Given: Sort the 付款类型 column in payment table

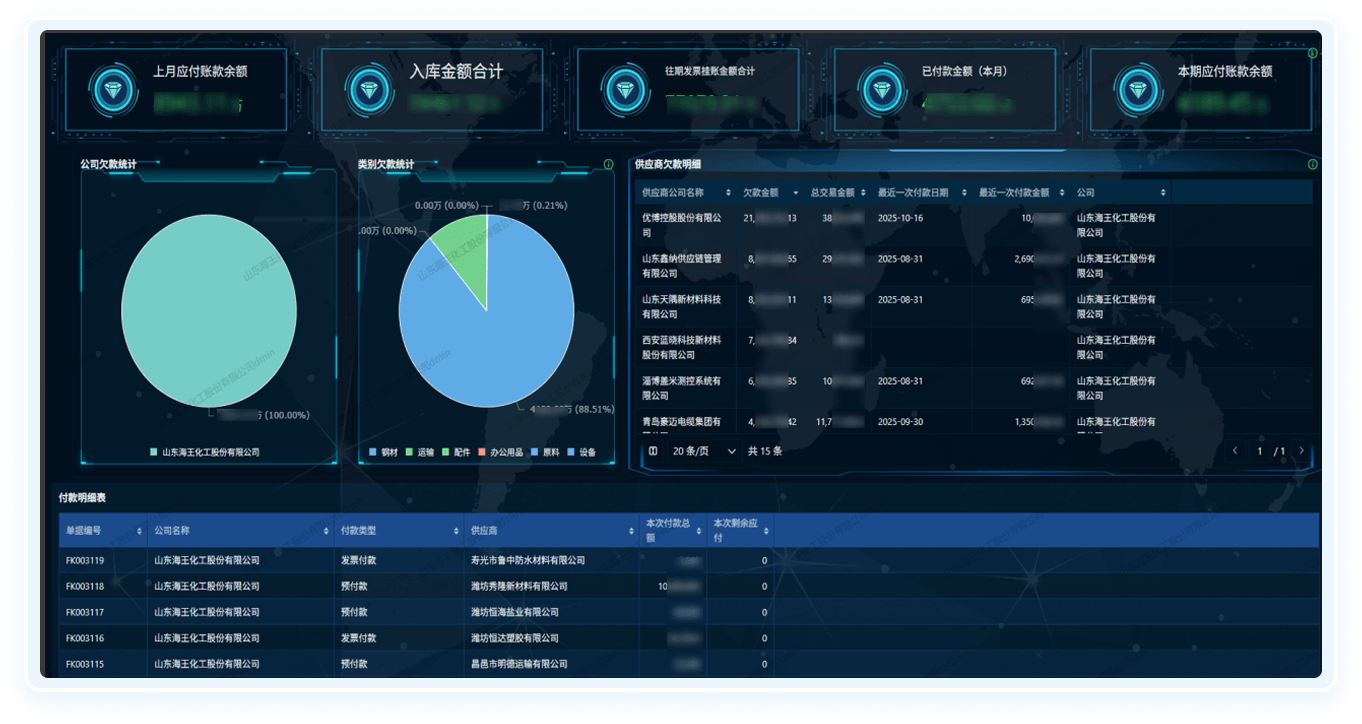Looking at the screenshot, I should pyautogui.click(x=455, y=531).
